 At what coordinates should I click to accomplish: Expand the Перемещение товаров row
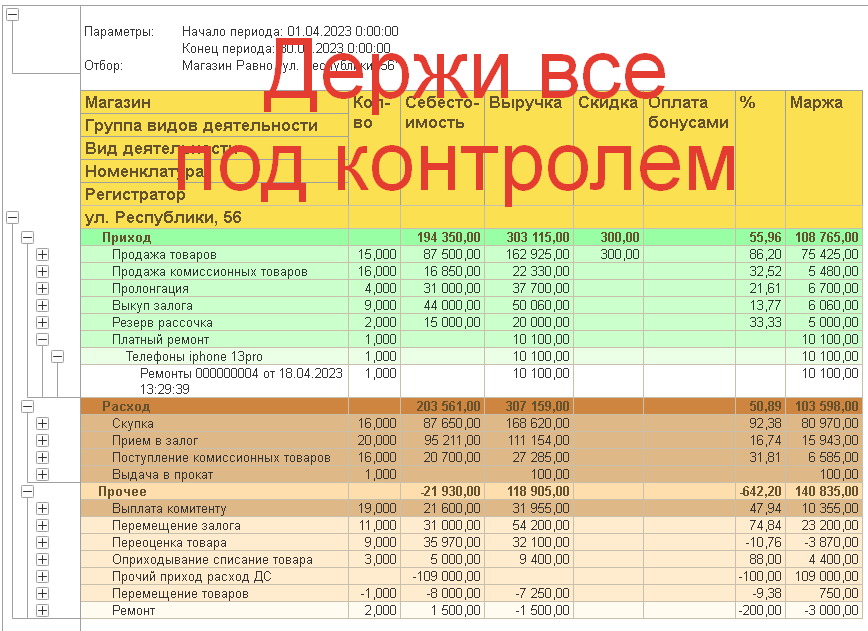pyautogui.click(x=42, y=593)
